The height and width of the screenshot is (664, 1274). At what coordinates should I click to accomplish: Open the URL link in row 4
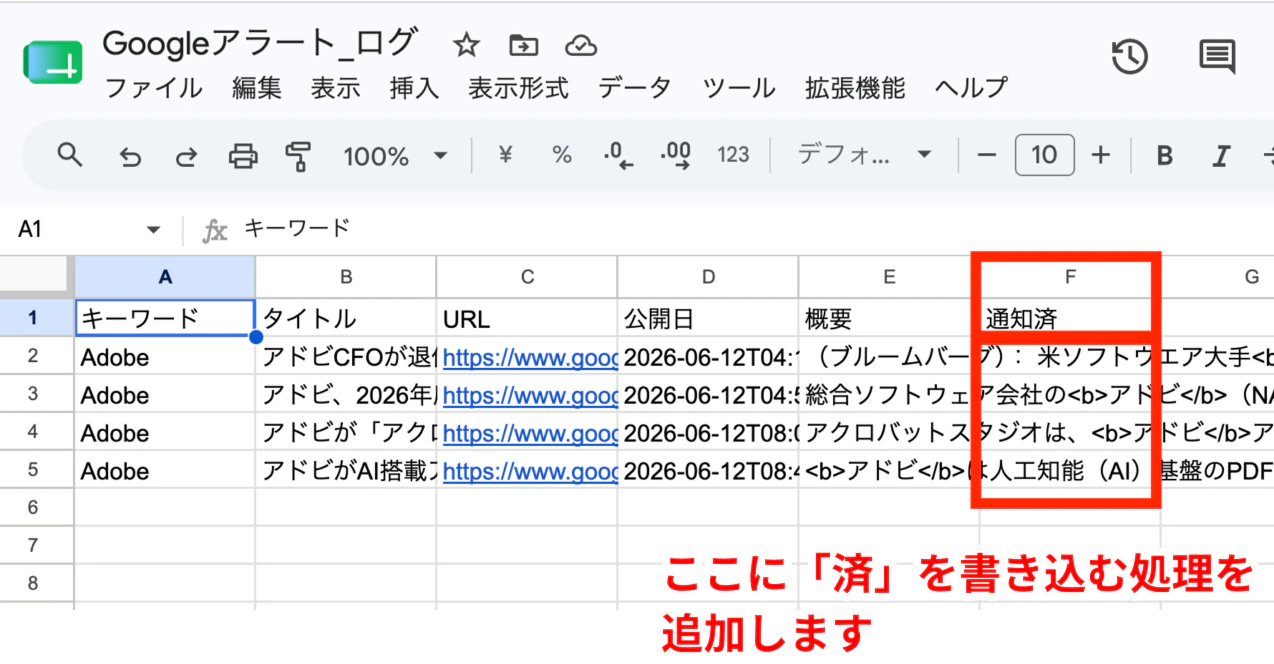click(530, 433)
